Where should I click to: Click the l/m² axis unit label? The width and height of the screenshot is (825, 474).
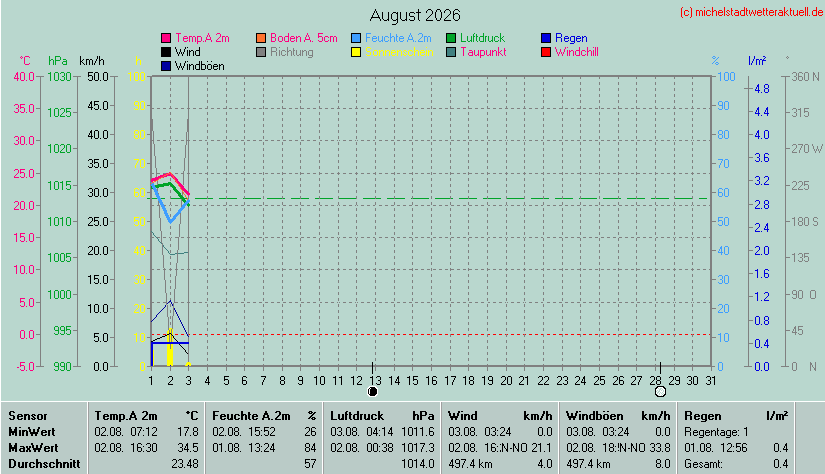click(x=757, y=61)
